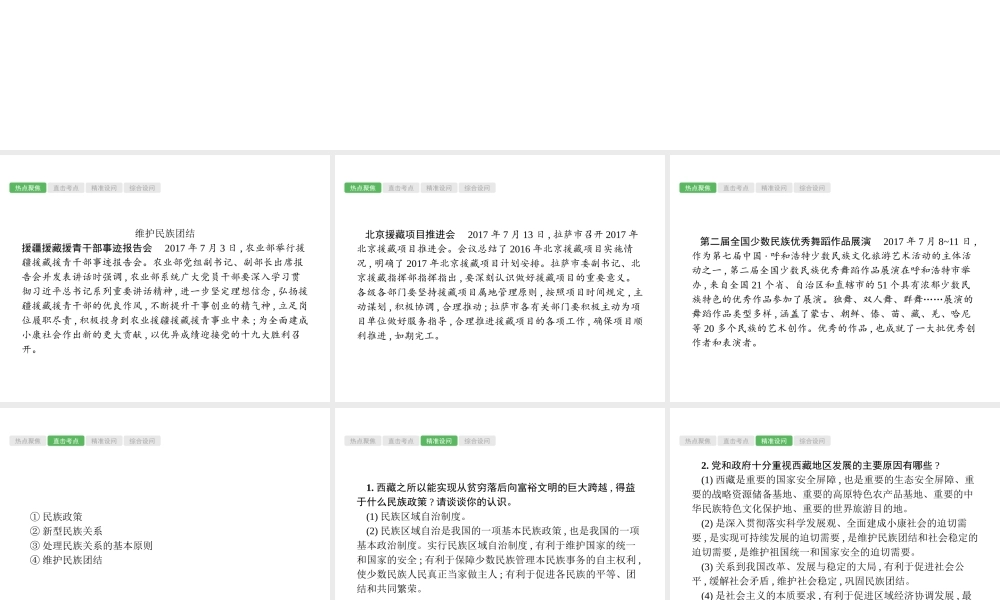Pick green 精准设问 tab on question 2 党和政府 slide
This screenshot has height=600, width=1000.
(774, 441)
